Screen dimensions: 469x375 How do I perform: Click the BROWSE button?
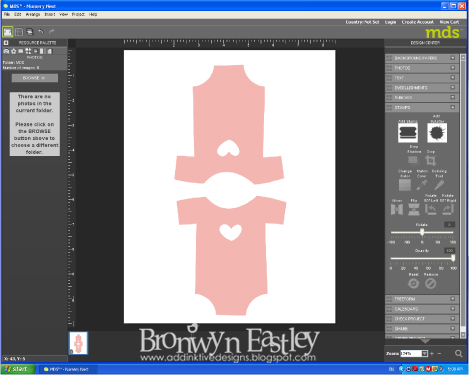(35, 78)
